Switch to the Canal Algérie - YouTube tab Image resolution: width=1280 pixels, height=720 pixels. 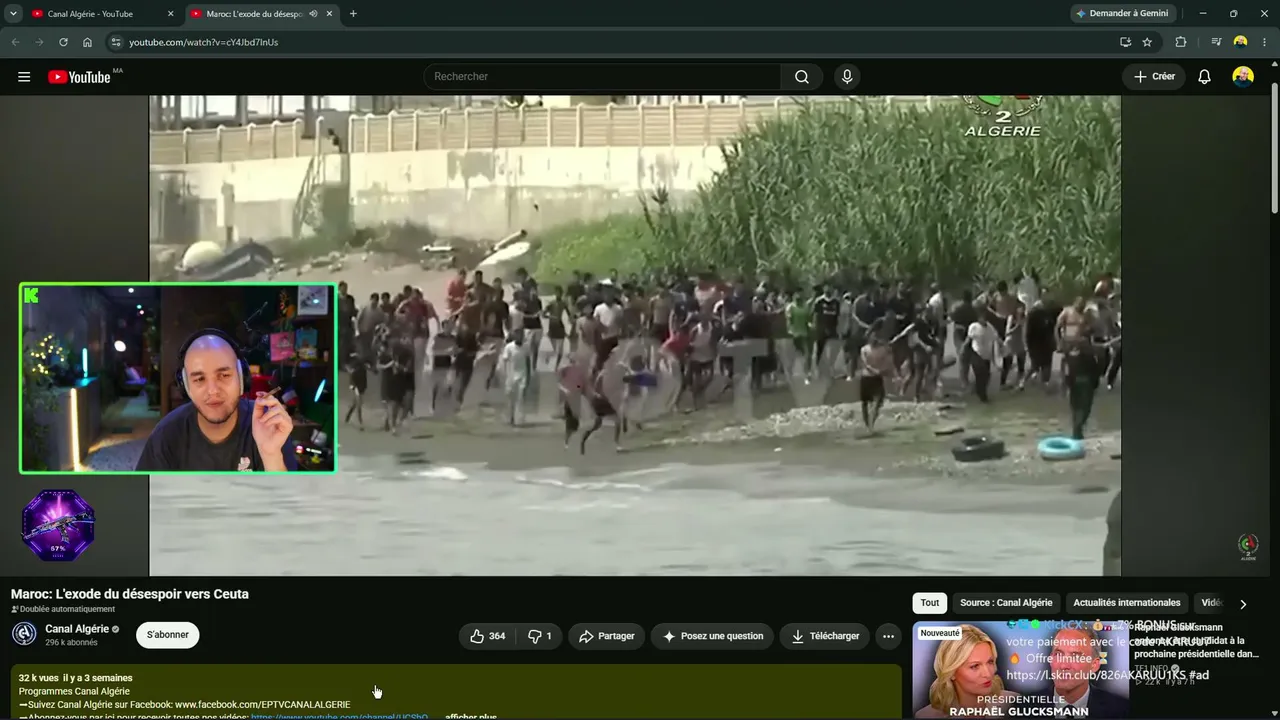coord(102,14)
